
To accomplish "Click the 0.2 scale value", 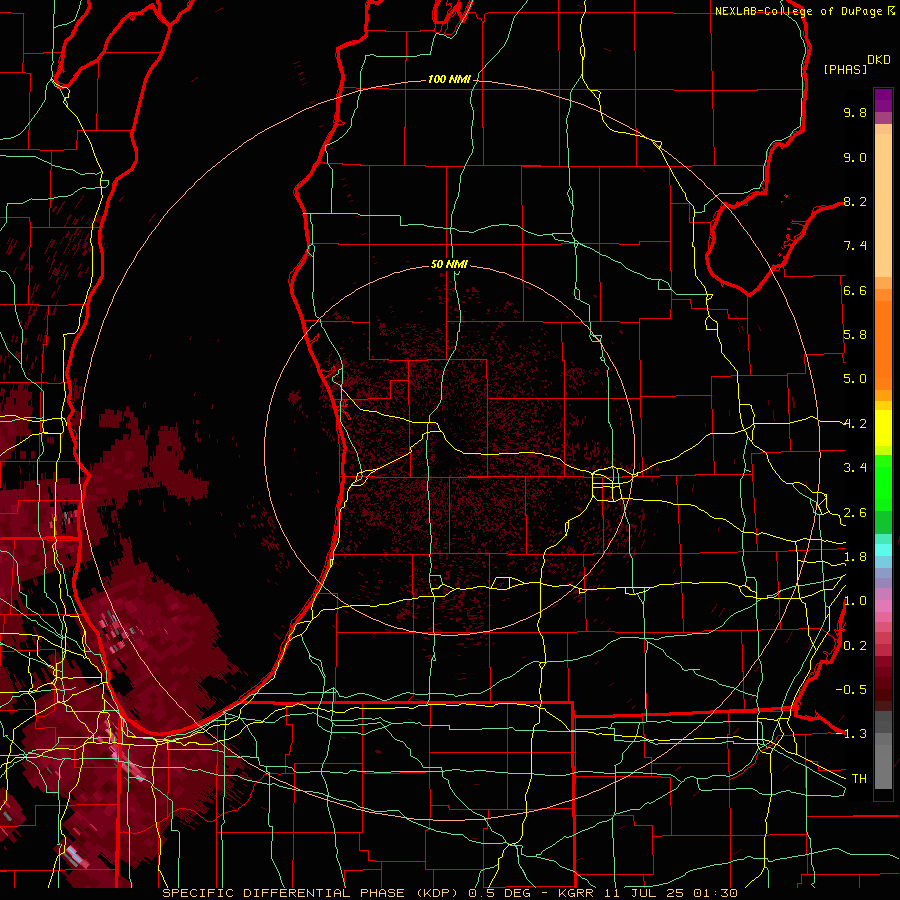I will [x=855, y=646].
